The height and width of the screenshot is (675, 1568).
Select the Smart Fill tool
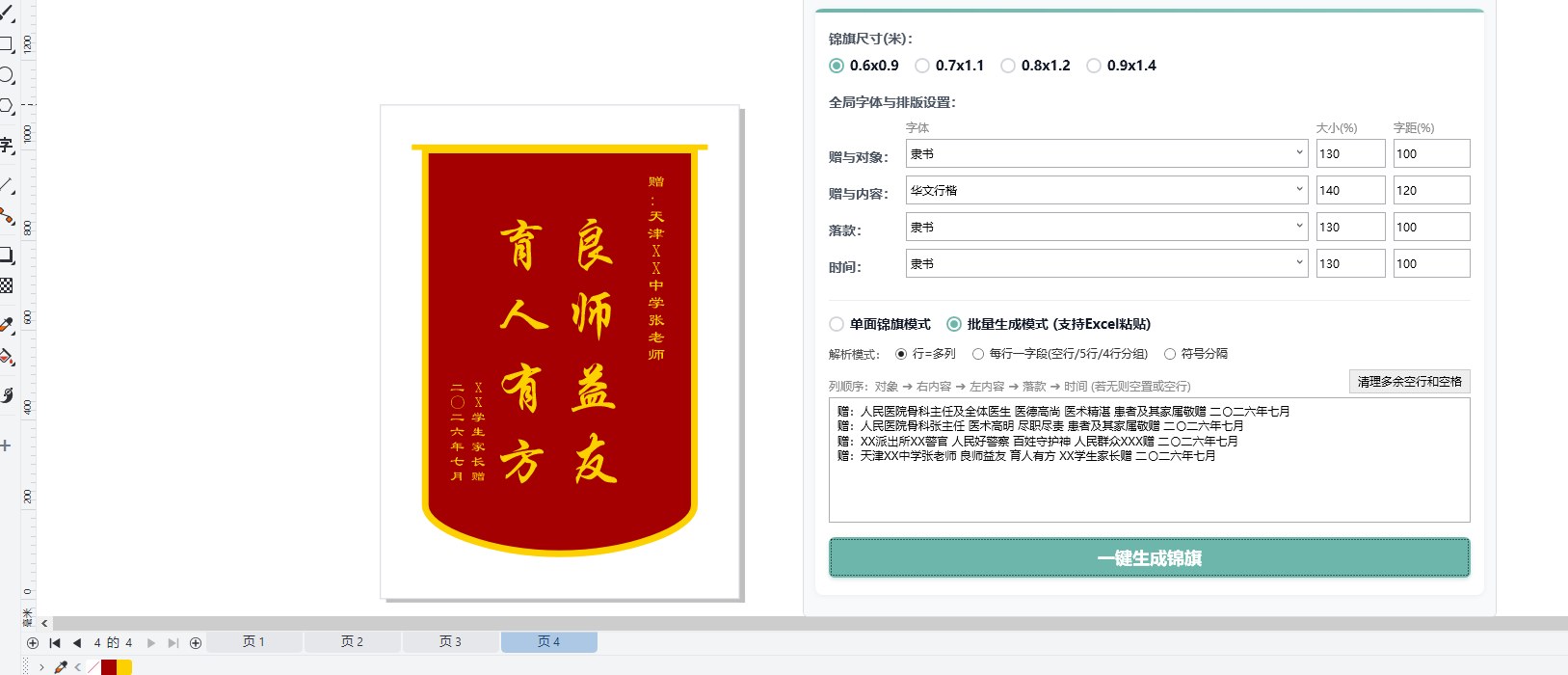coord(6,395)
